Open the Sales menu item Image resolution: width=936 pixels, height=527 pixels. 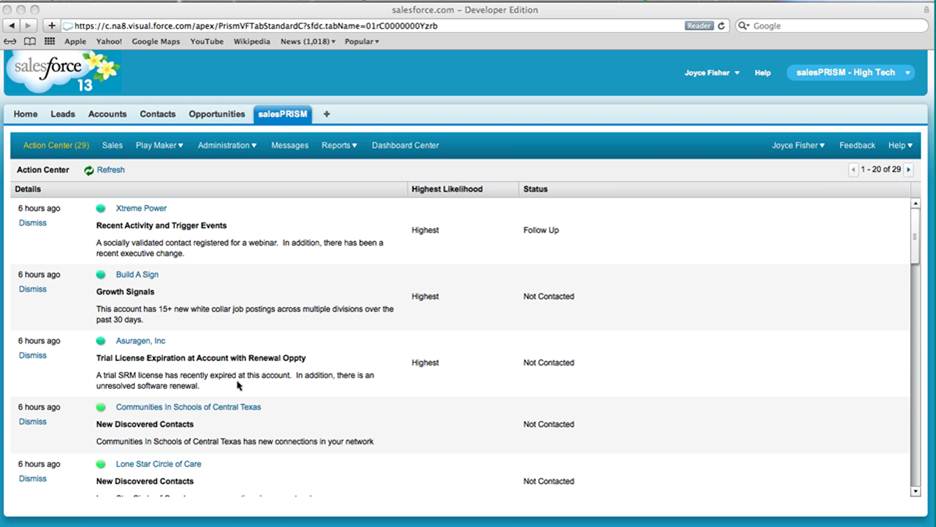[112, 146]
